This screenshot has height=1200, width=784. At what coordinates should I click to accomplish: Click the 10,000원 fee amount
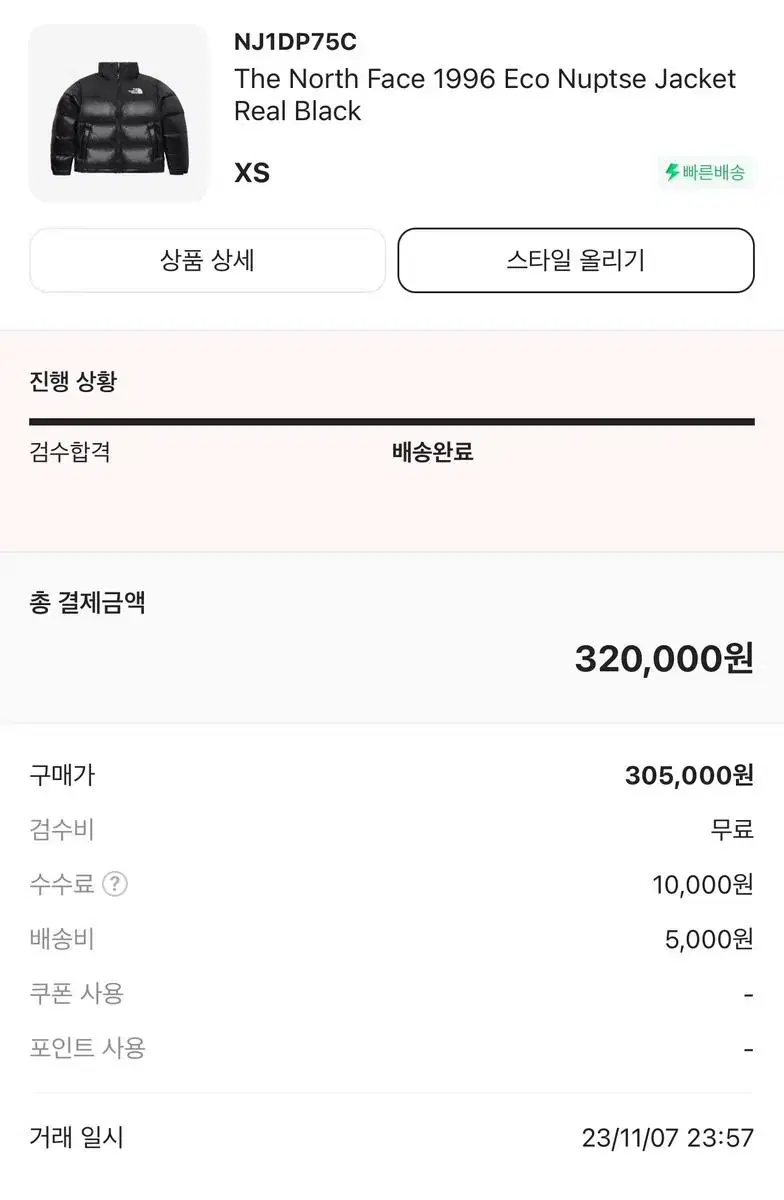click(703, 884)
